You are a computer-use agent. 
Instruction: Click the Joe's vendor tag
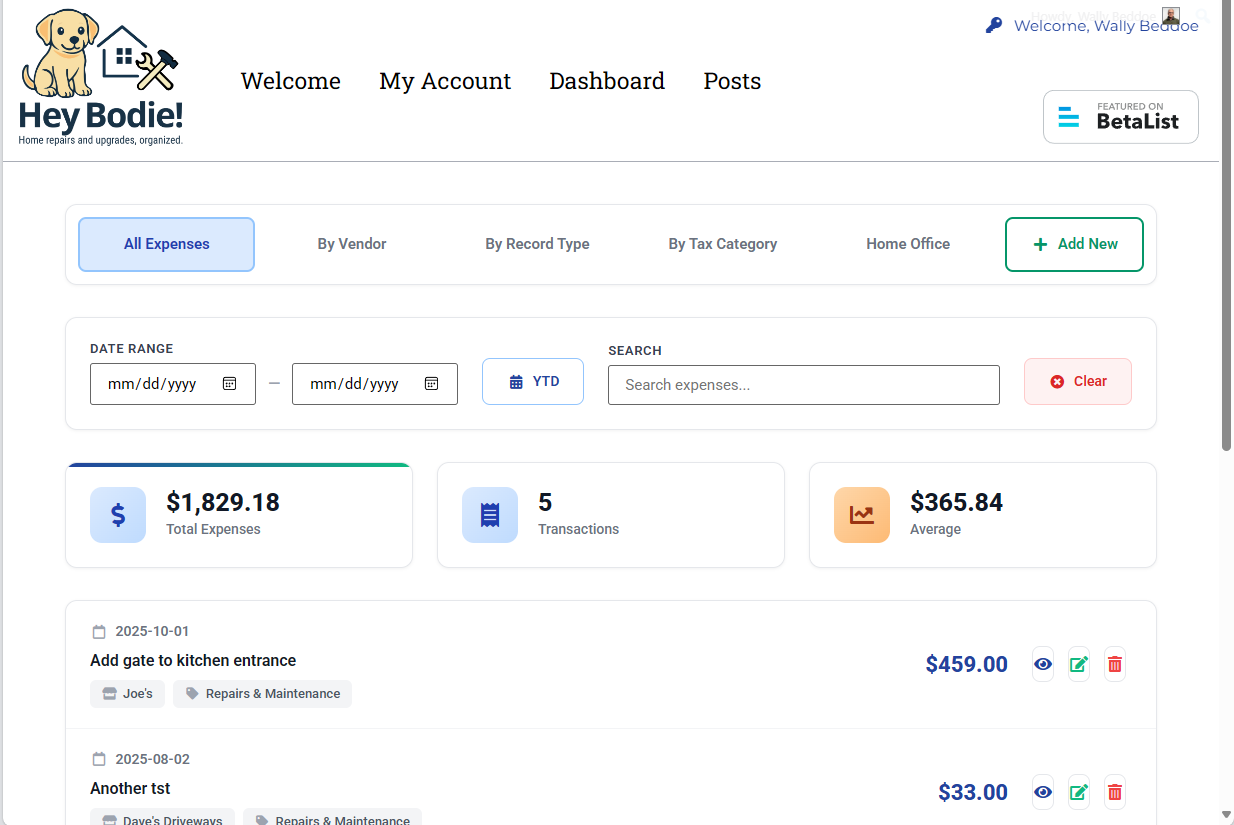[127, 694]
